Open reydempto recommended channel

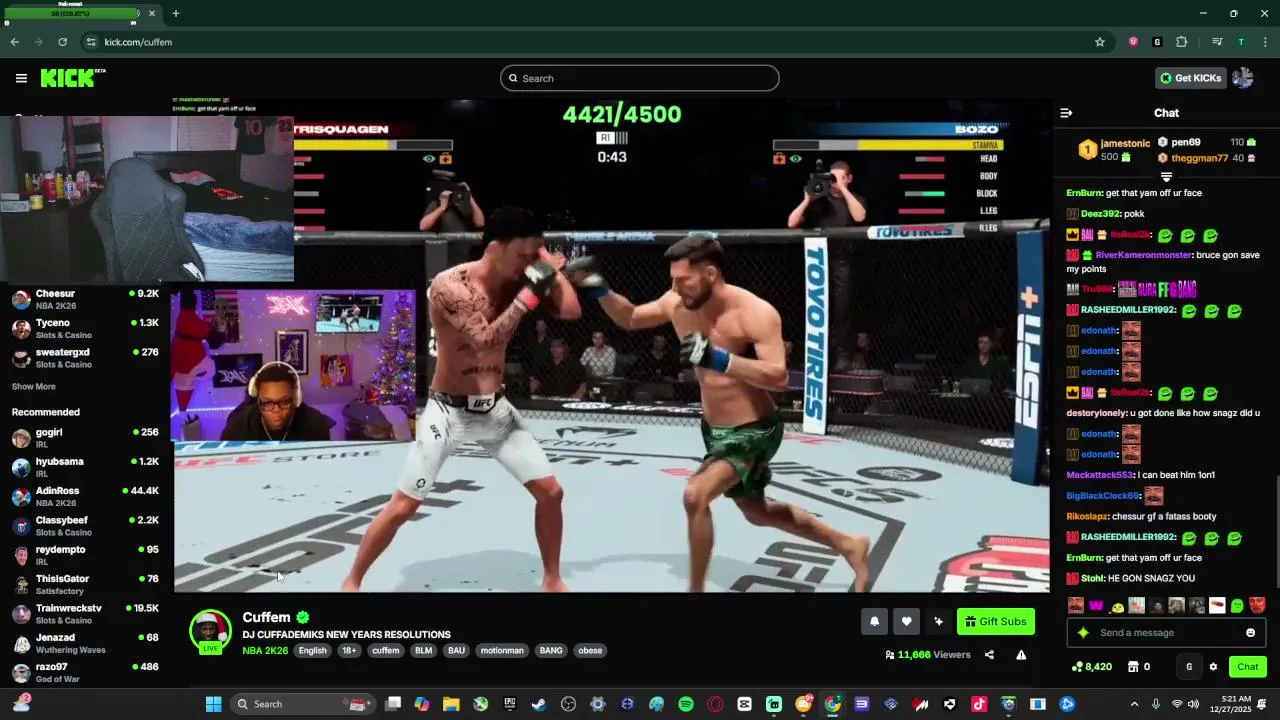point(85,555)
